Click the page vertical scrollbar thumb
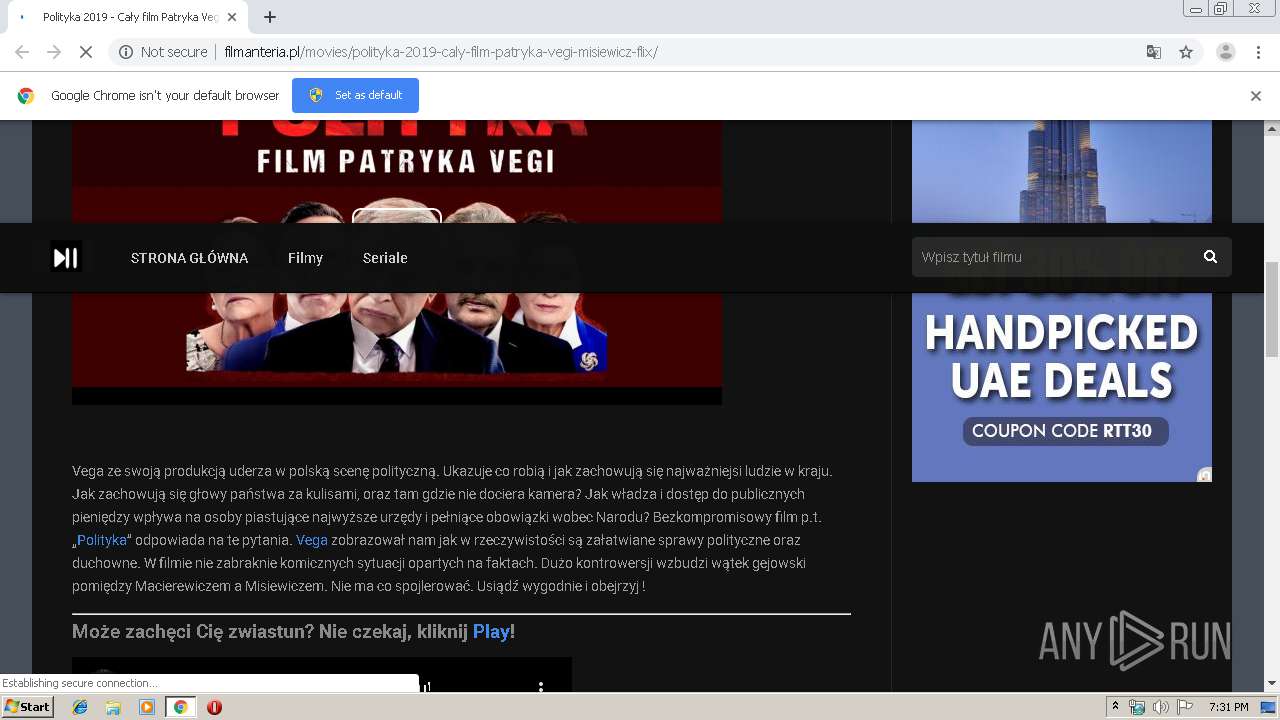1280x720 pixels. coord(1272,309)
